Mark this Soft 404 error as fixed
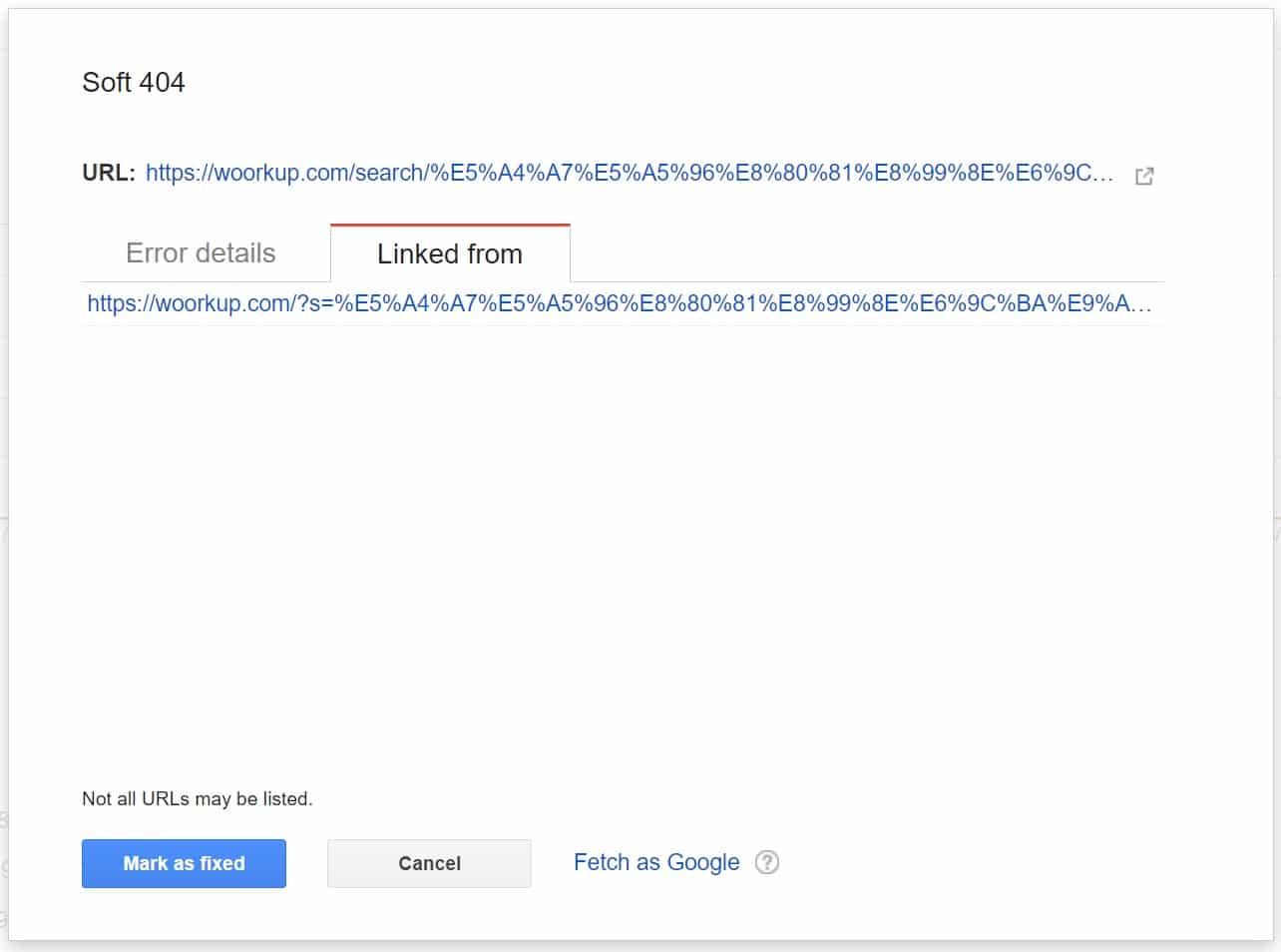The height and width of the screenshot is (952, 1281). pos(184,863)
